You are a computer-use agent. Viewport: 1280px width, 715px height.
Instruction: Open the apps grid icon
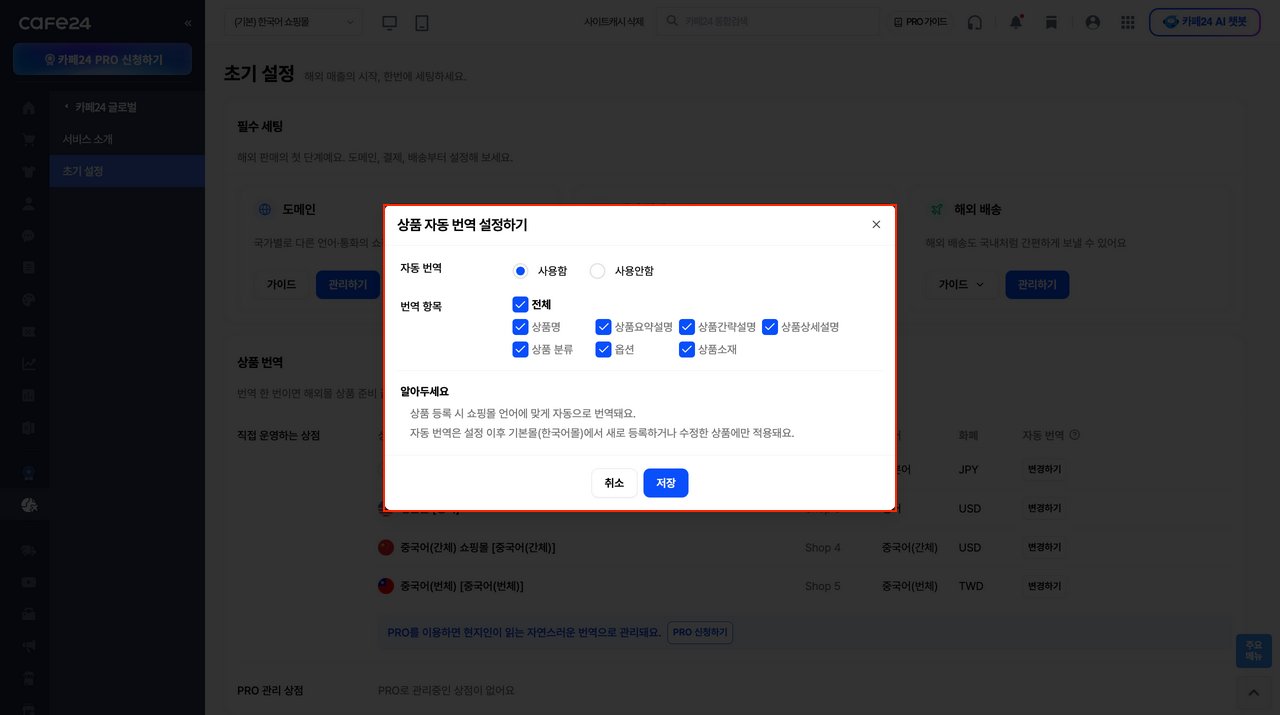pos(1128,22)
